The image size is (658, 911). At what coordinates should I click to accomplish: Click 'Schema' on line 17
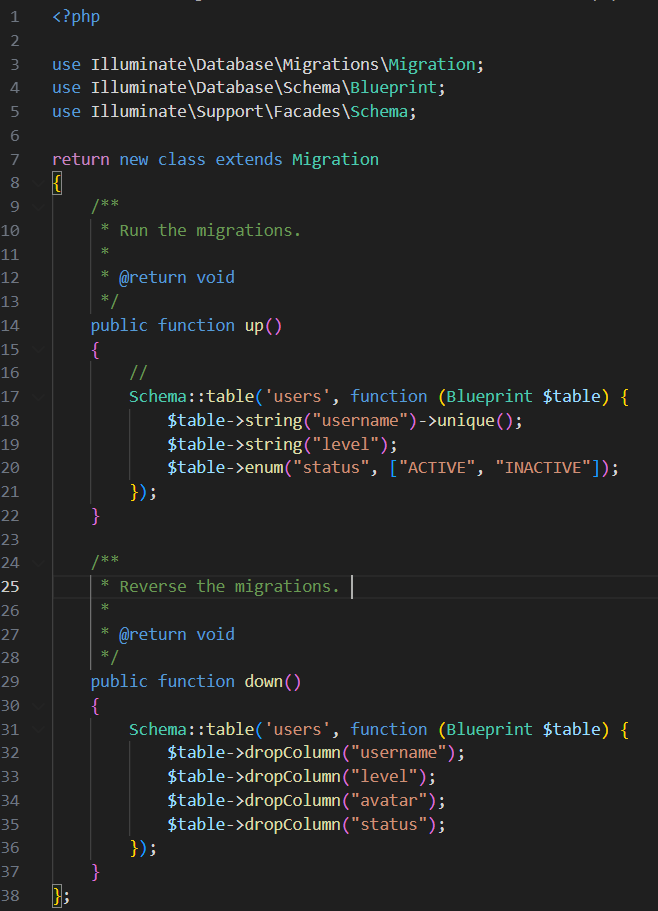click(x=158, y=396)
